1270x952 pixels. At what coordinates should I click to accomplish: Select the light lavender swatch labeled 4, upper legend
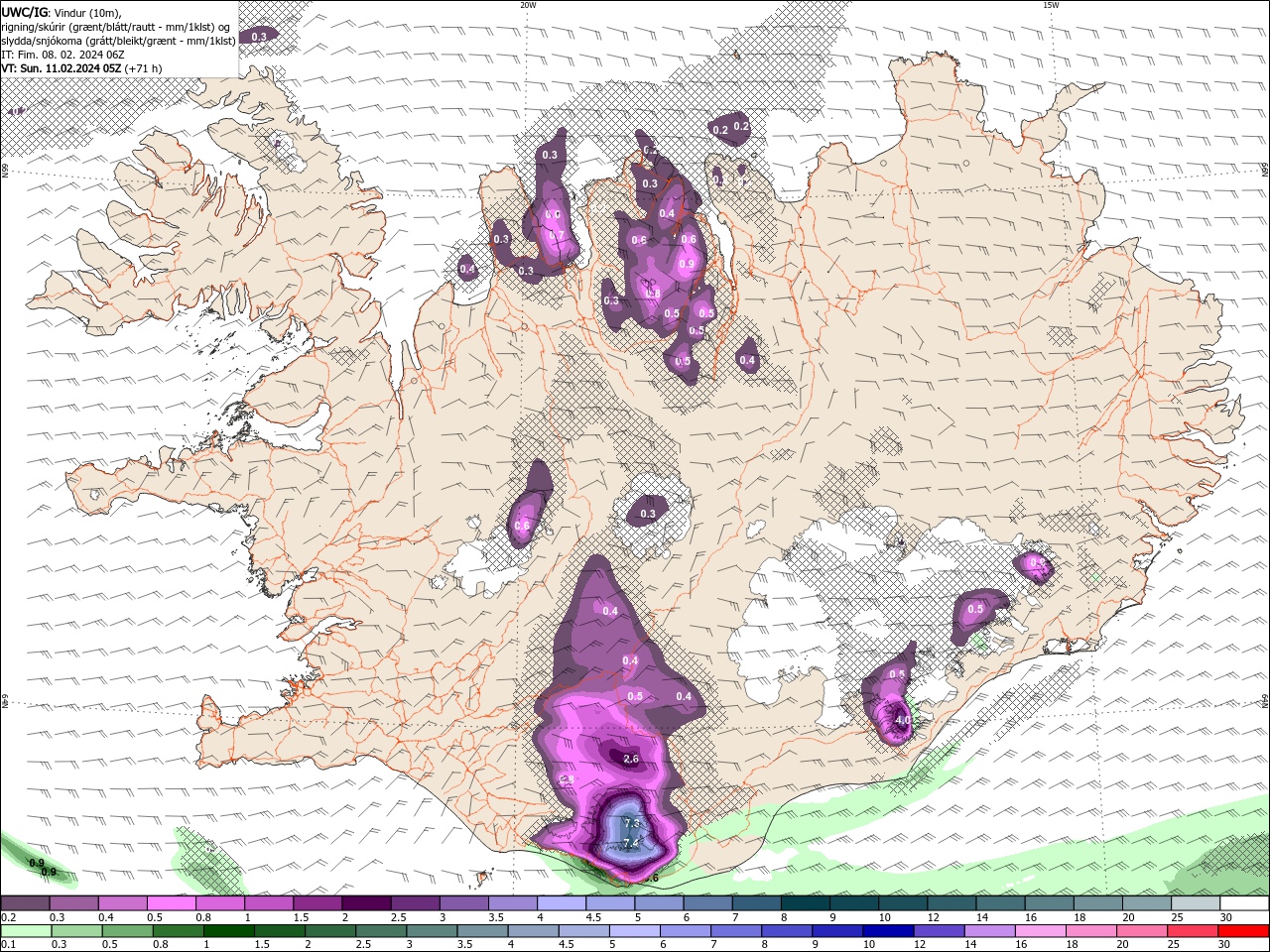tap(562, 902)
